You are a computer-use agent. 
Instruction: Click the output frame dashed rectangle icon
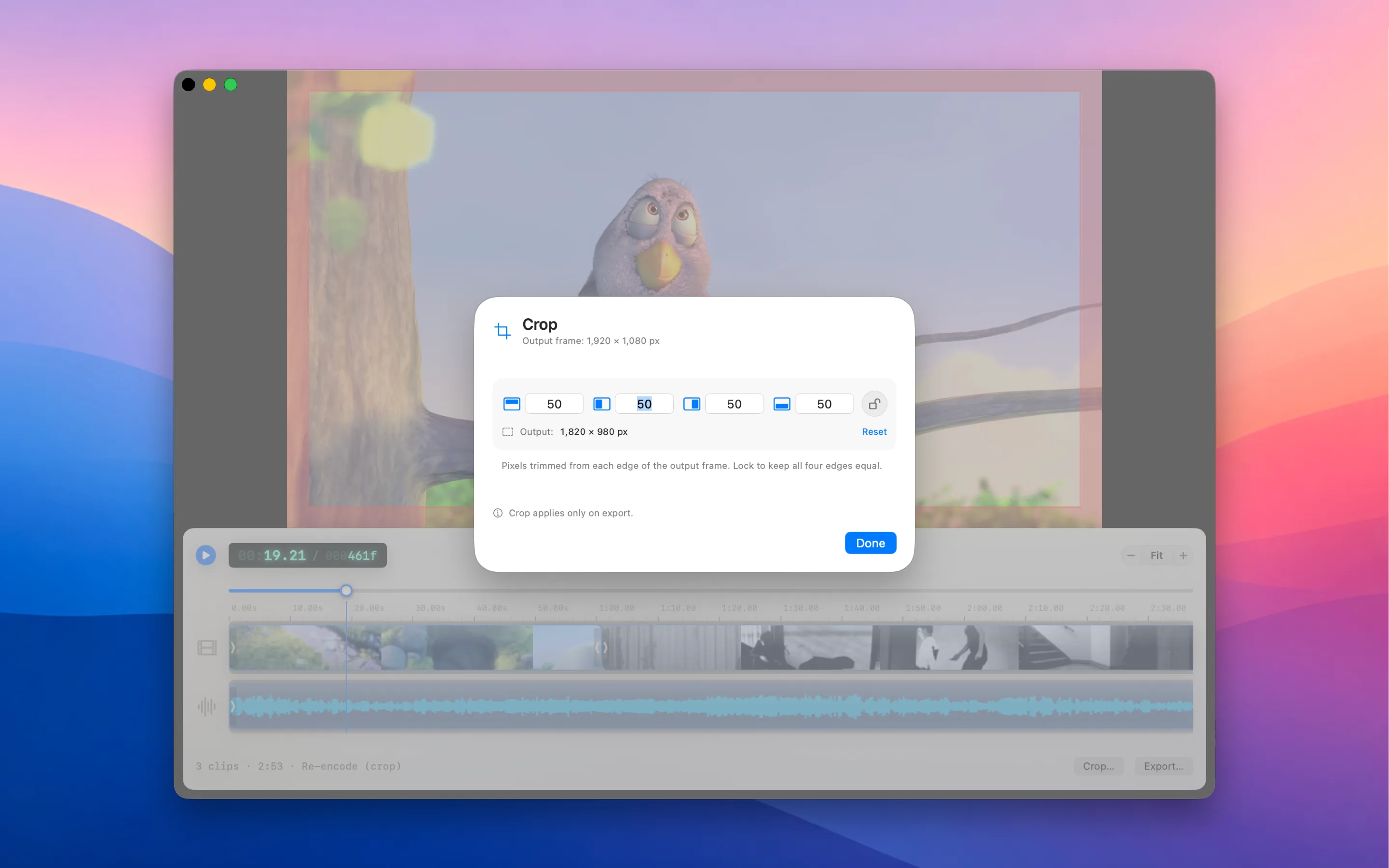click(507, 432)
